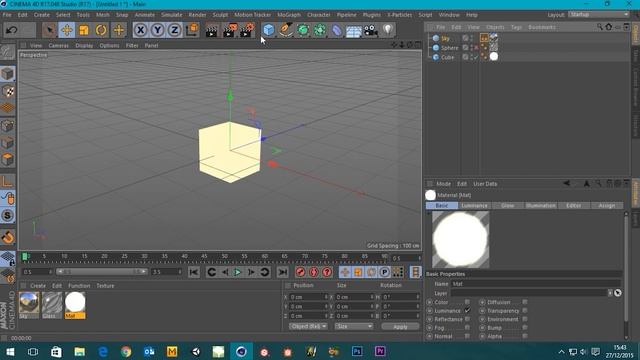Go to end of animation
This screenshot has height=360, width=640.
point(282,272)
